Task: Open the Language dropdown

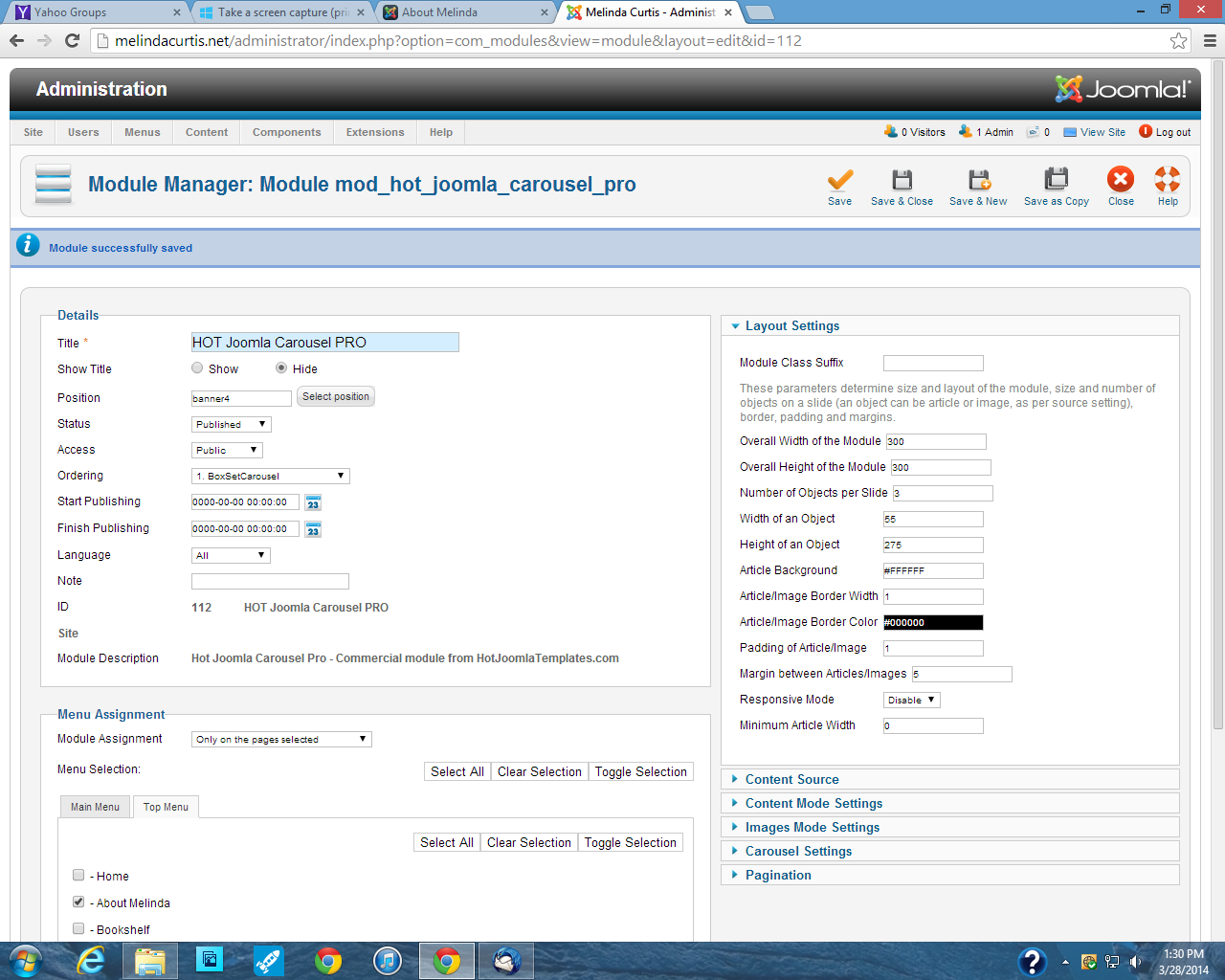Action: point(231,555)
